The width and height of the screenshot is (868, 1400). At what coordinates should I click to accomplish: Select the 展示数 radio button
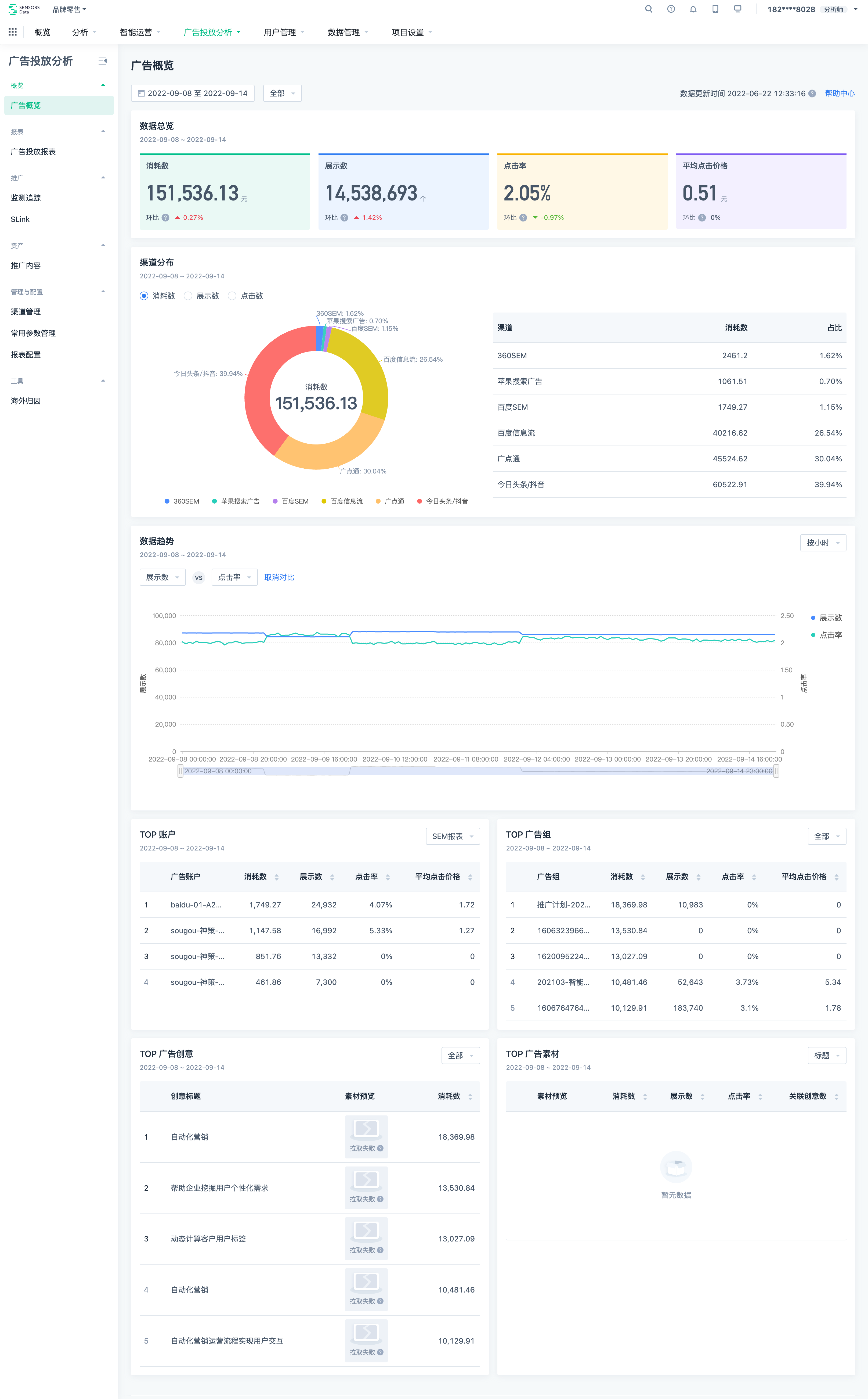[188, 296]
